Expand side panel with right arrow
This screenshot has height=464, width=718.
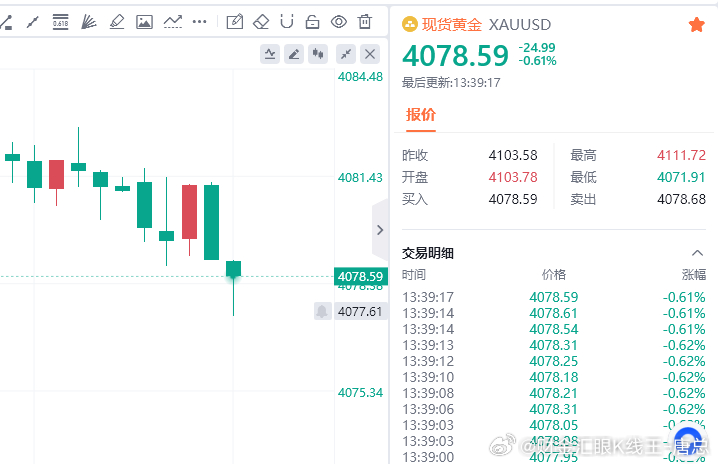380,230
